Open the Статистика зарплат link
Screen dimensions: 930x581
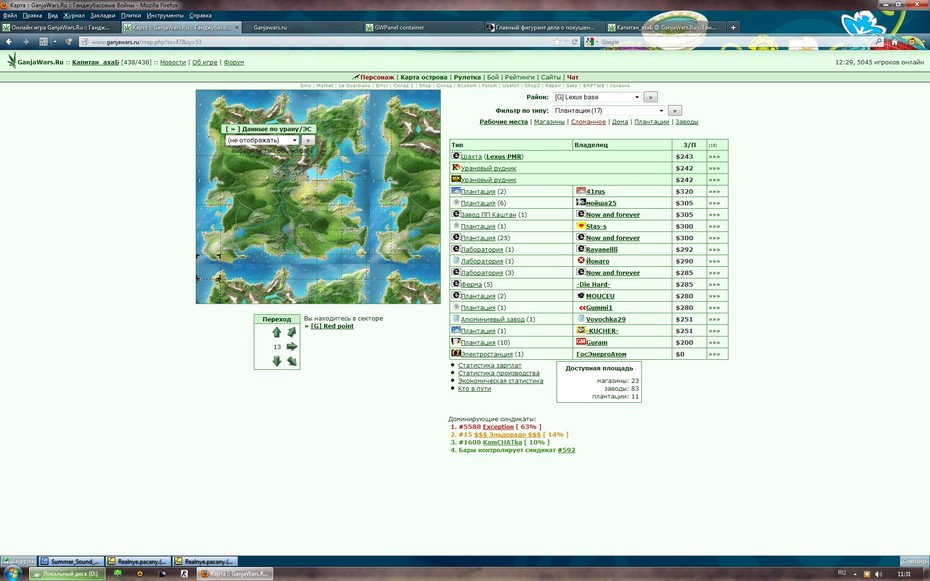489,366
